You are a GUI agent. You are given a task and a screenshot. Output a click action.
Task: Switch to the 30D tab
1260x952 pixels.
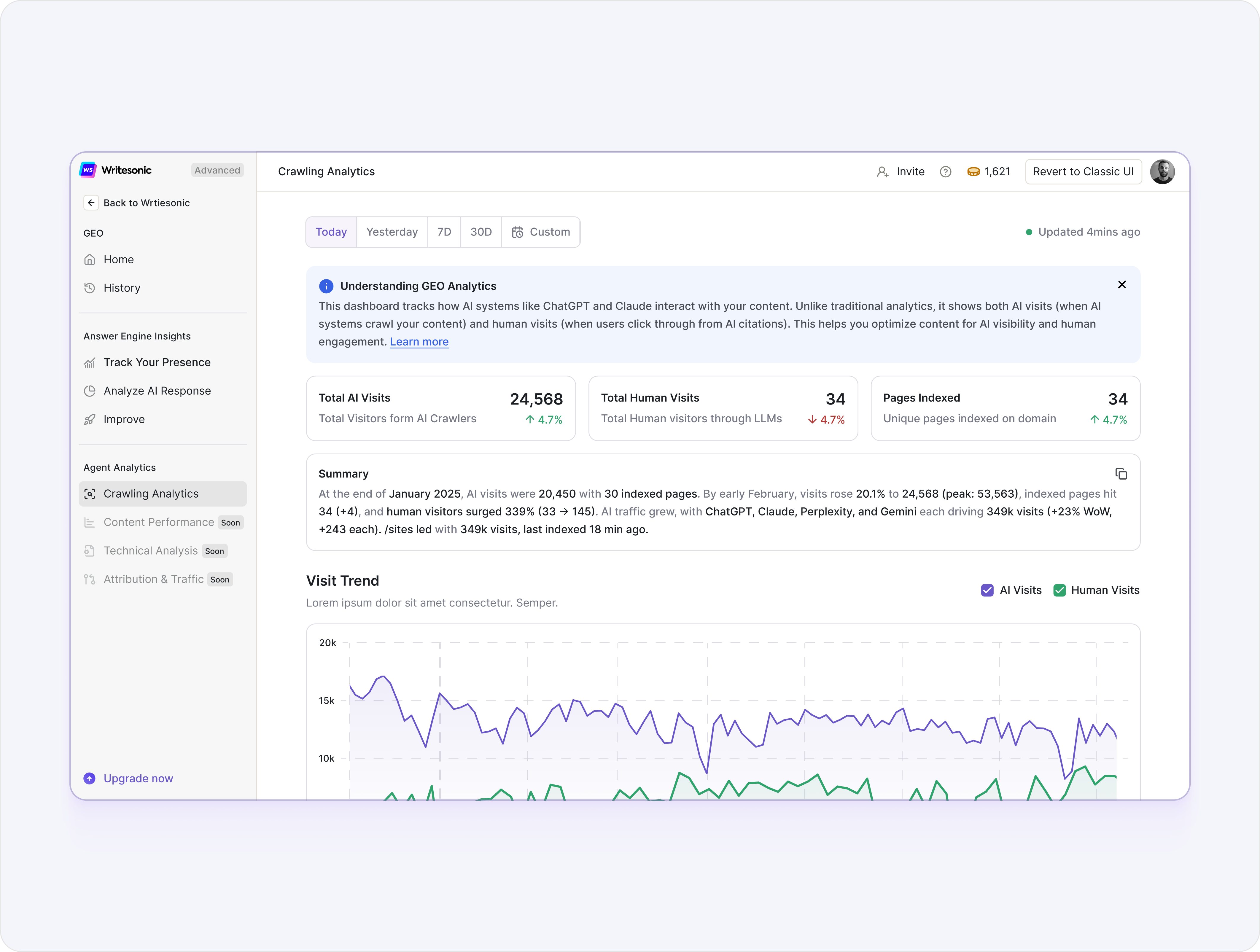481,232
